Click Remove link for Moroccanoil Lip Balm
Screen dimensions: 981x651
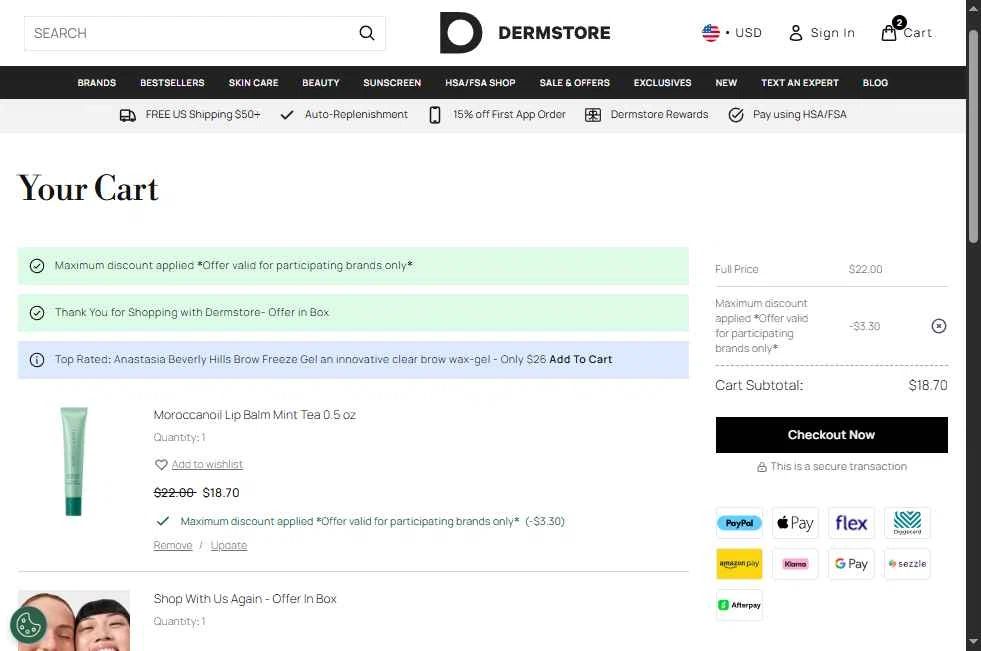pos(173,545)
